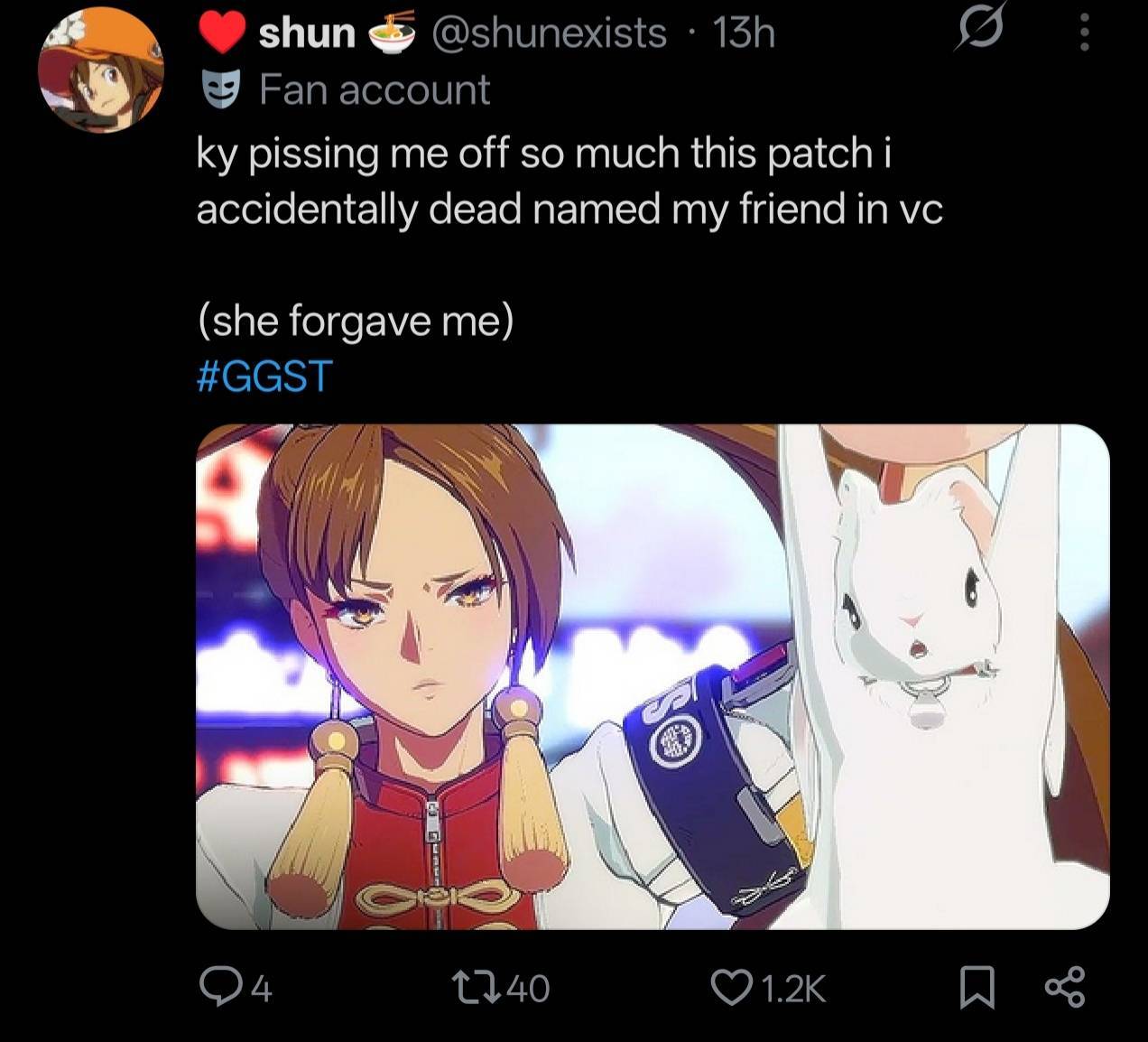This screenshot has height=1042, width=1148.
Task: Tap the Fan account label
Action: tap(375, 89)
